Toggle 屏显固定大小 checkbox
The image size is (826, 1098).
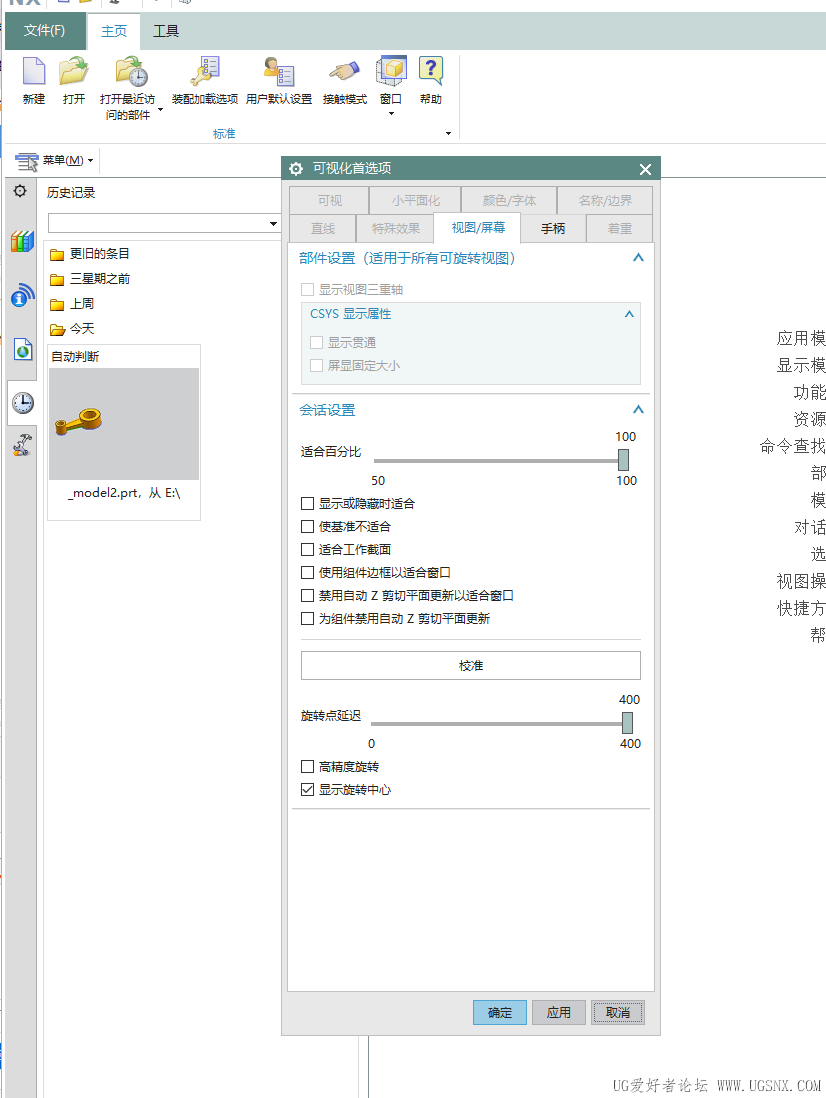(316, 366)
